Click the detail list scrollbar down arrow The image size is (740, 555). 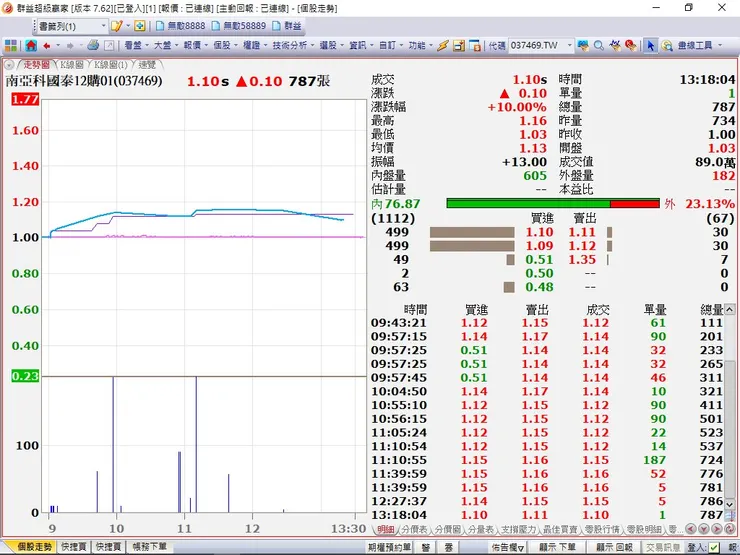tap(730, 504)
